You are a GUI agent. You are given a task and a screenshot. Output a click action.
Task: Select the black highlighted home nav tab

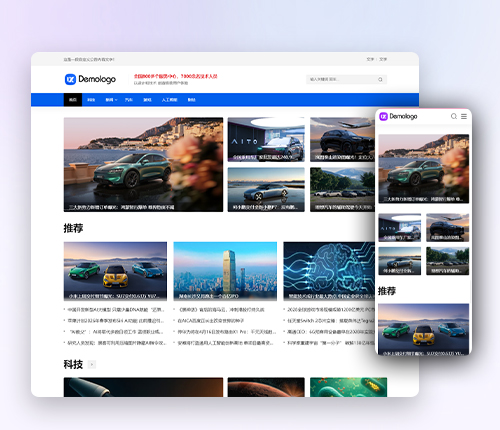point(73,100)
